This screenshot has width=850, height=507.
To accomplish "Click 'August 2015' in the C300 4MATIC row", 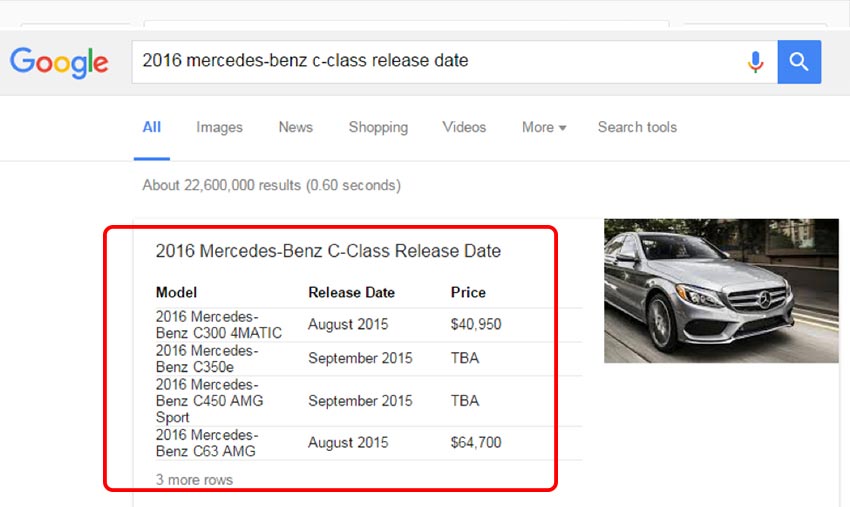I will tap(348, 324).
